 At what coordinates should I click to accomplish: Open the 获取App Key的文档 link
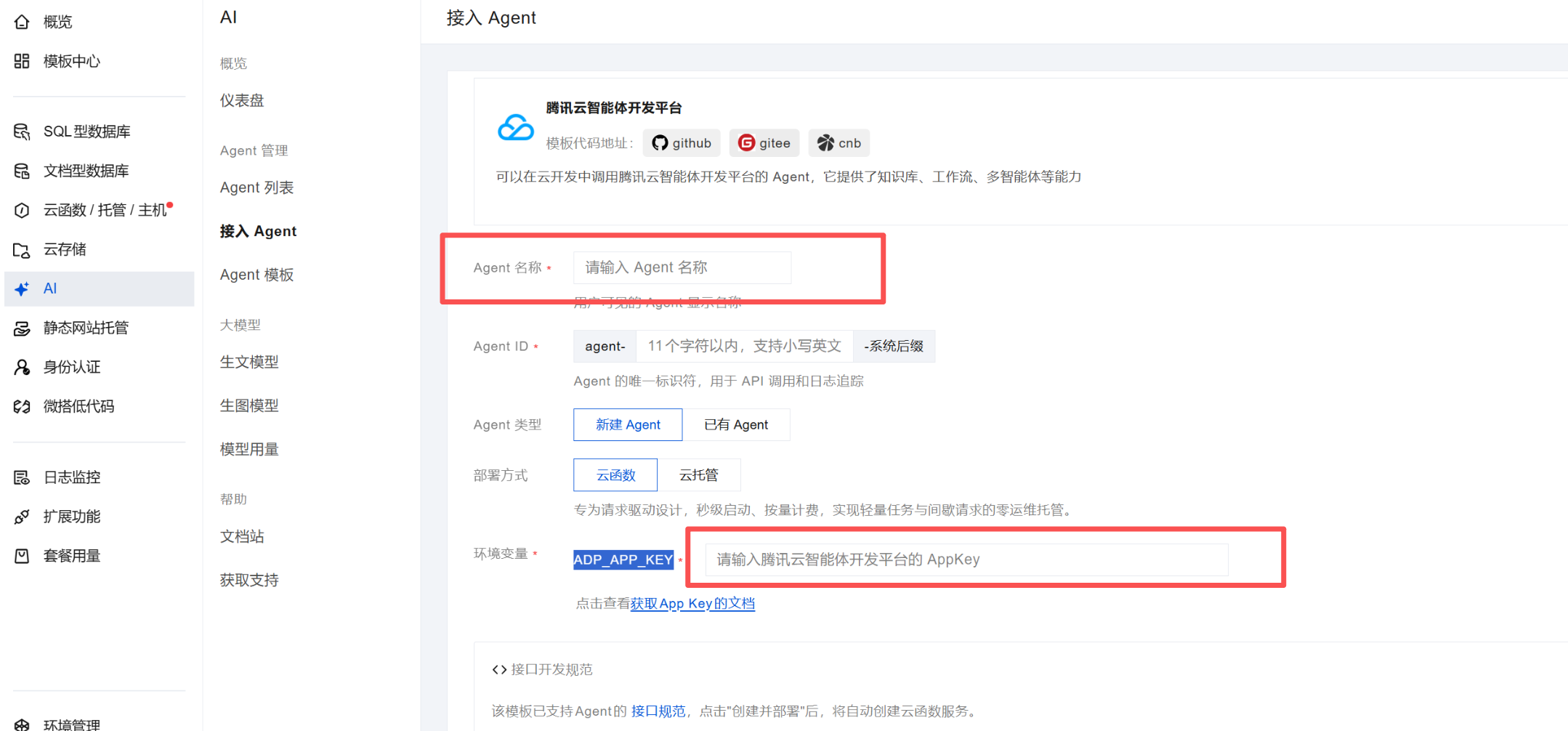click(692, 604)
